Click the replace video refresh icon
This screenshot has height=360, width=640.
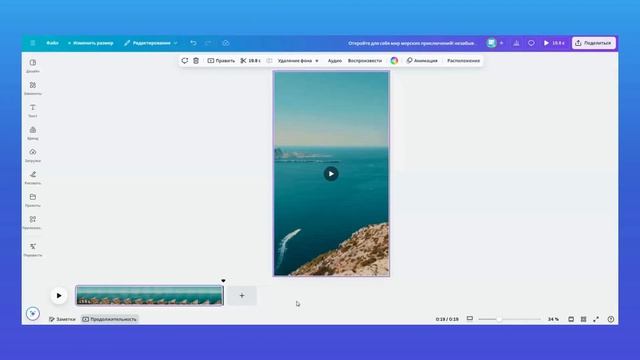coord(184,60)
